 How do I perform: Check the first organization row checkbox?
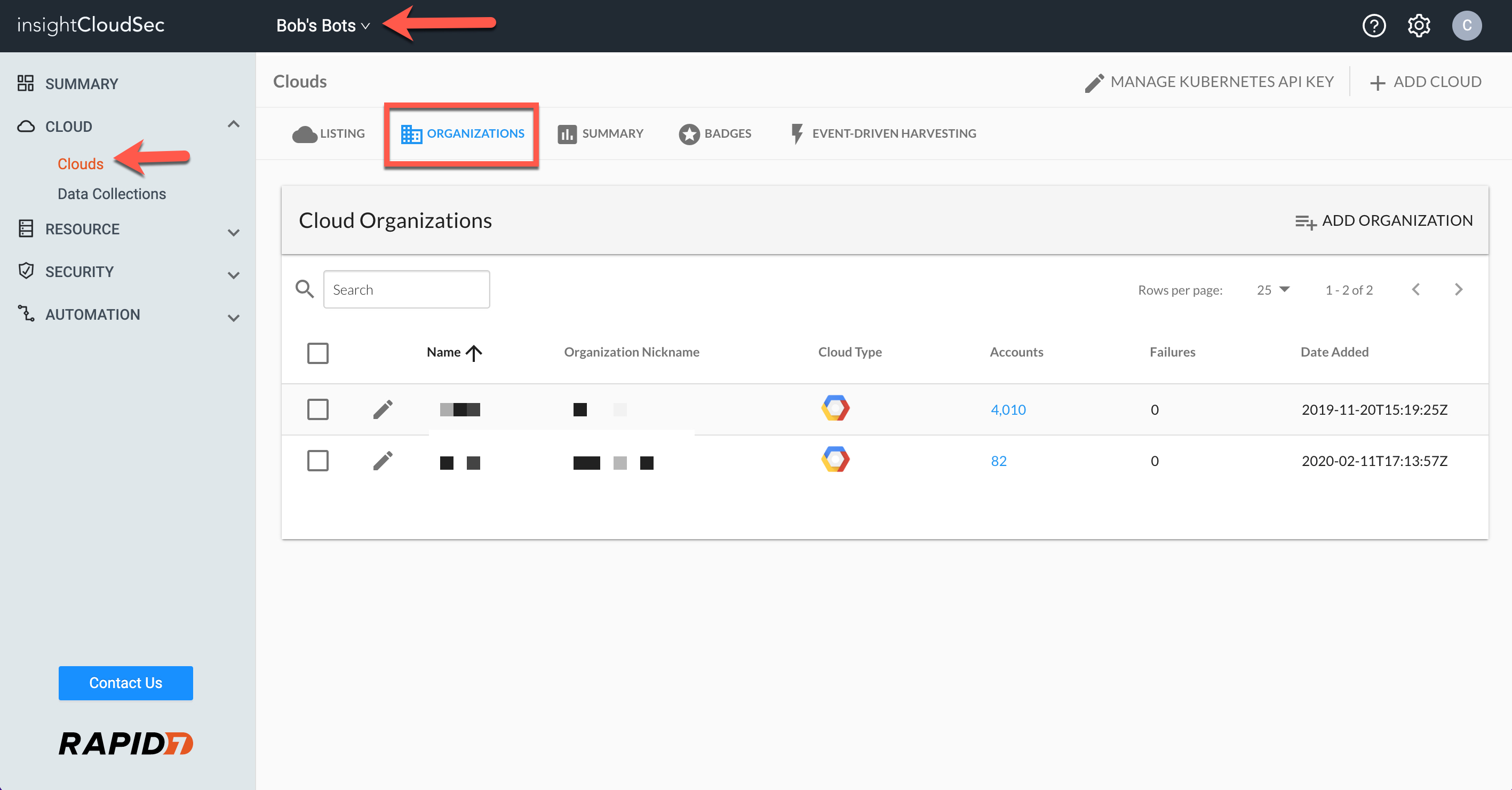[x=317, y=409]
